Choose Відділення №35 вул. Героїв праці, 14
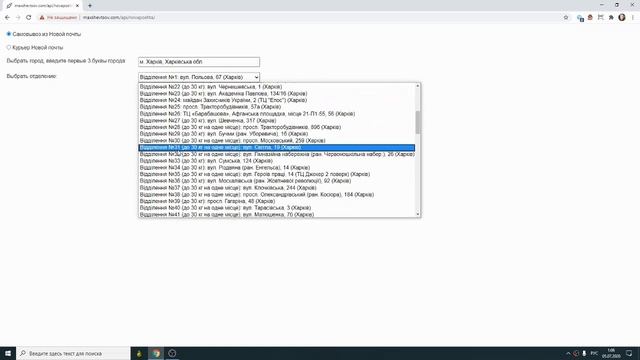 click(x=277, y=174)
